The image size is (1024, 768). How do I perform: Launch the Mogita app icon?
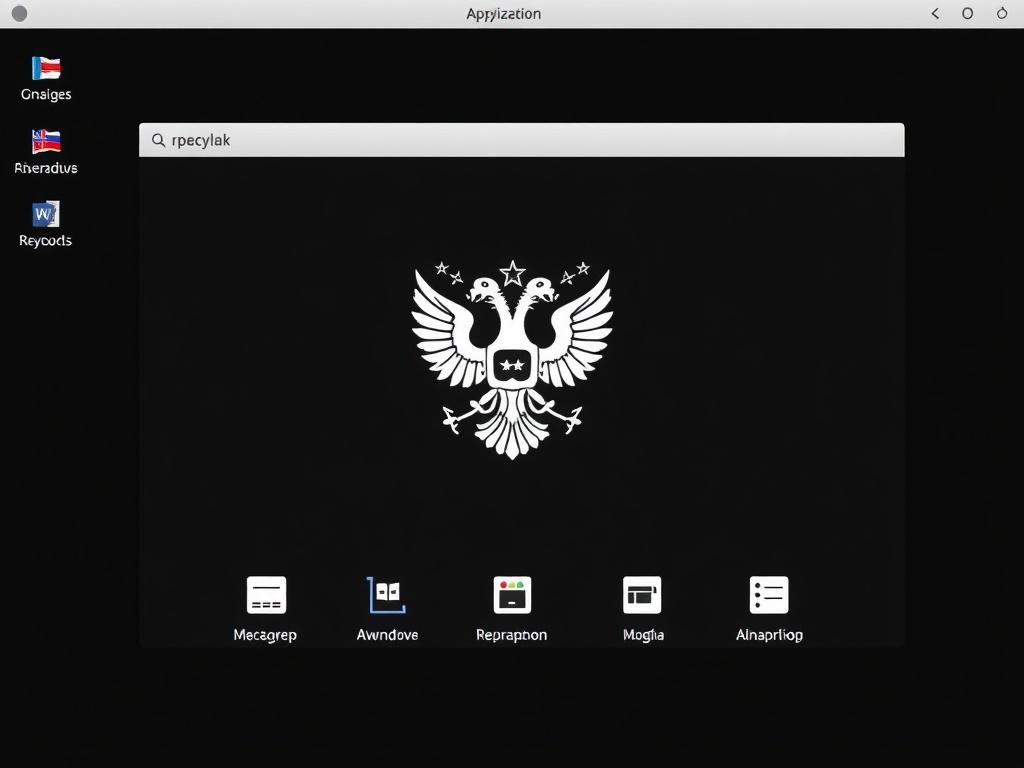pos(642,595)
